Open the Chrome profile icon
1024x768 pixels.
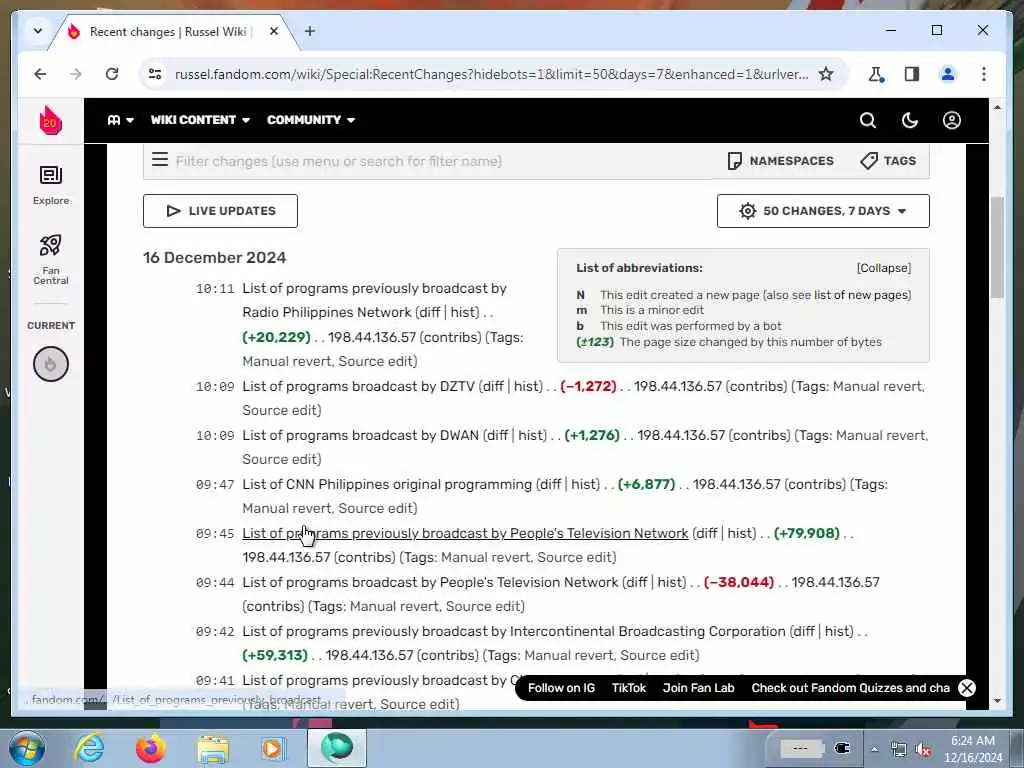coord(948,74)
